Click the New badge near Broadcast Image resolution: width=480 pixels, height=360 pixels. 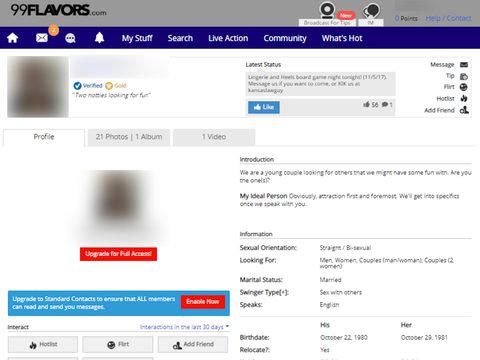click(346, 15)
